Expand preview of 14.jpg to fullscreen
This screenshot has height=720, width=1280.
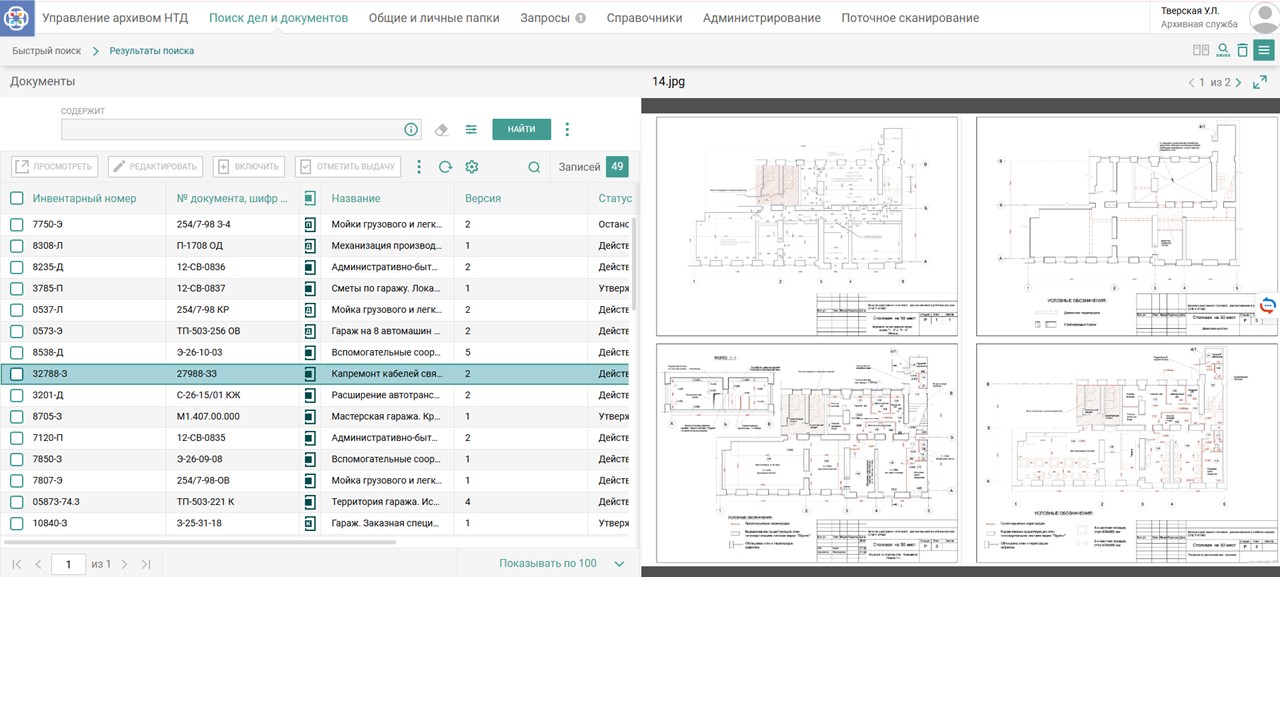(1260, 82)
